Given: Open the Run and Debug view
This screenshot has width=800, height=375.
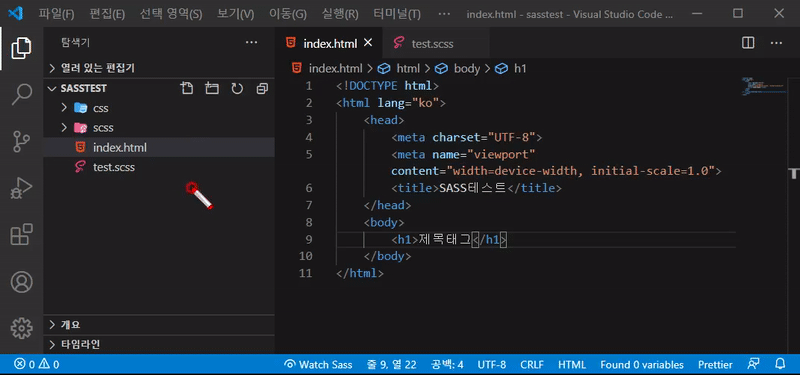Looking at the screenshot, I should [21, 188].
